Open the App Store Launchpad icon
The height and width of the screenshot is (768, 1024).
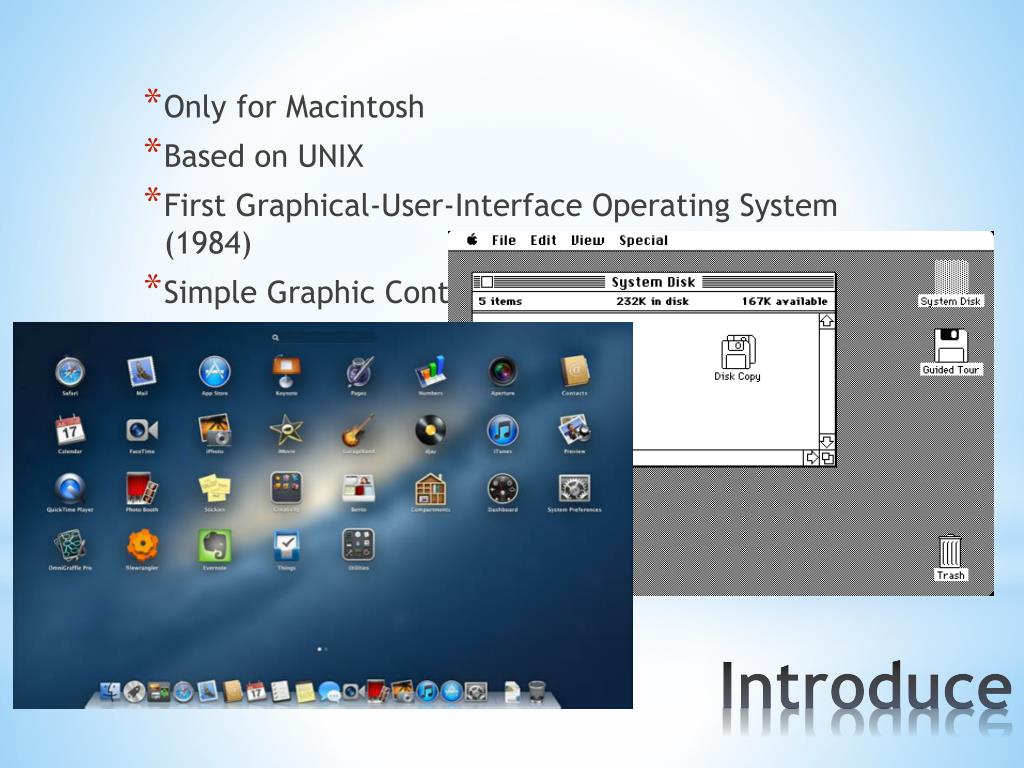215,372
